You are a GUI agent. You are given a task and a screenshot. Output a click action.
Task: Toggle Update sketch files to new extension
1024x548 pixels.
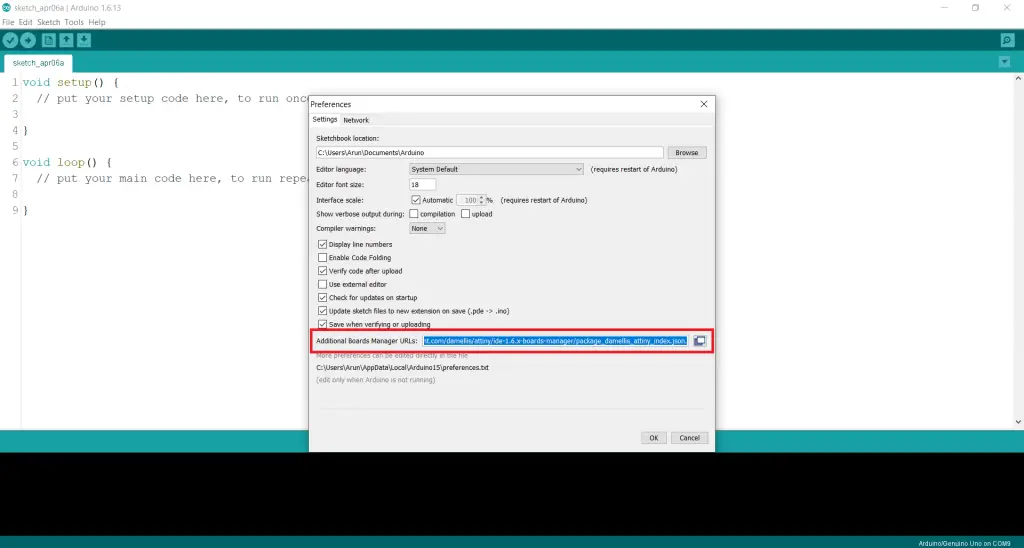(x=323, y=312)
